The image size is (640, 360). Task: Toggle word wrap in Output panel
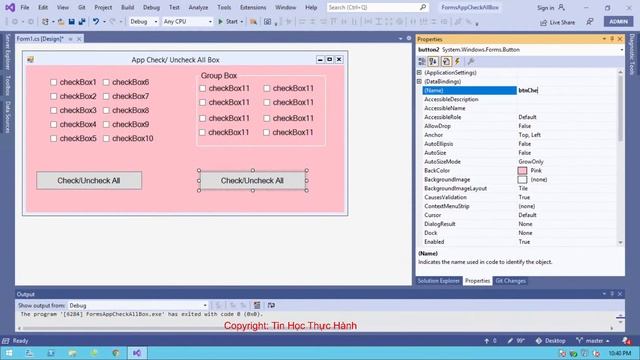click(271, 305)
